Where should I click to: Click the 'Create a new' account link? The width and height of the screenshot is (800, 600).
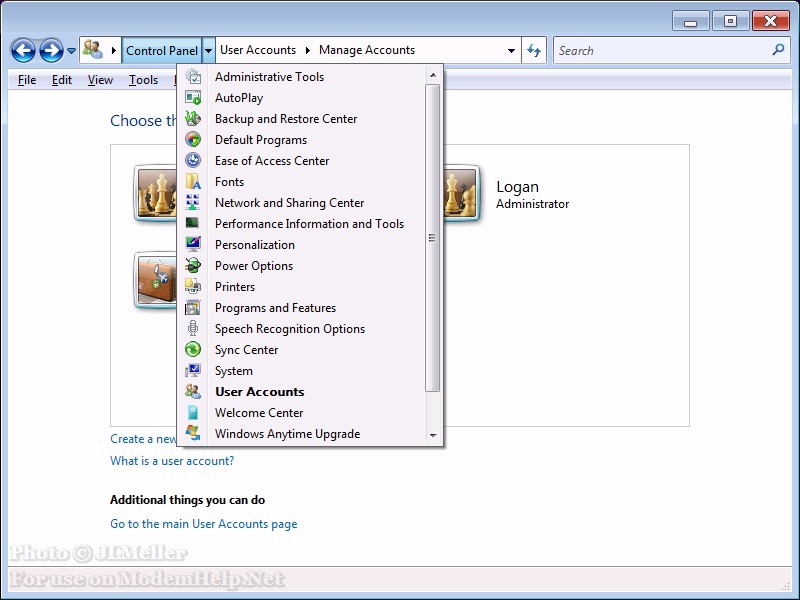coord(143,439)
